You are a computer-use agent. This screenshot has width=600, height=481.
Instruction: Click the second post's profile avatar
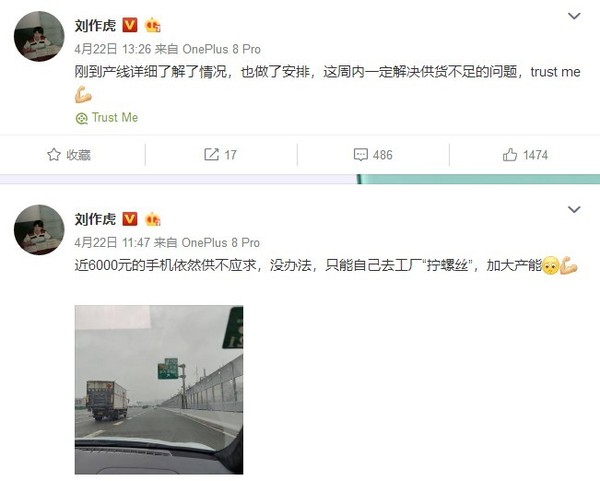(39, 230)
